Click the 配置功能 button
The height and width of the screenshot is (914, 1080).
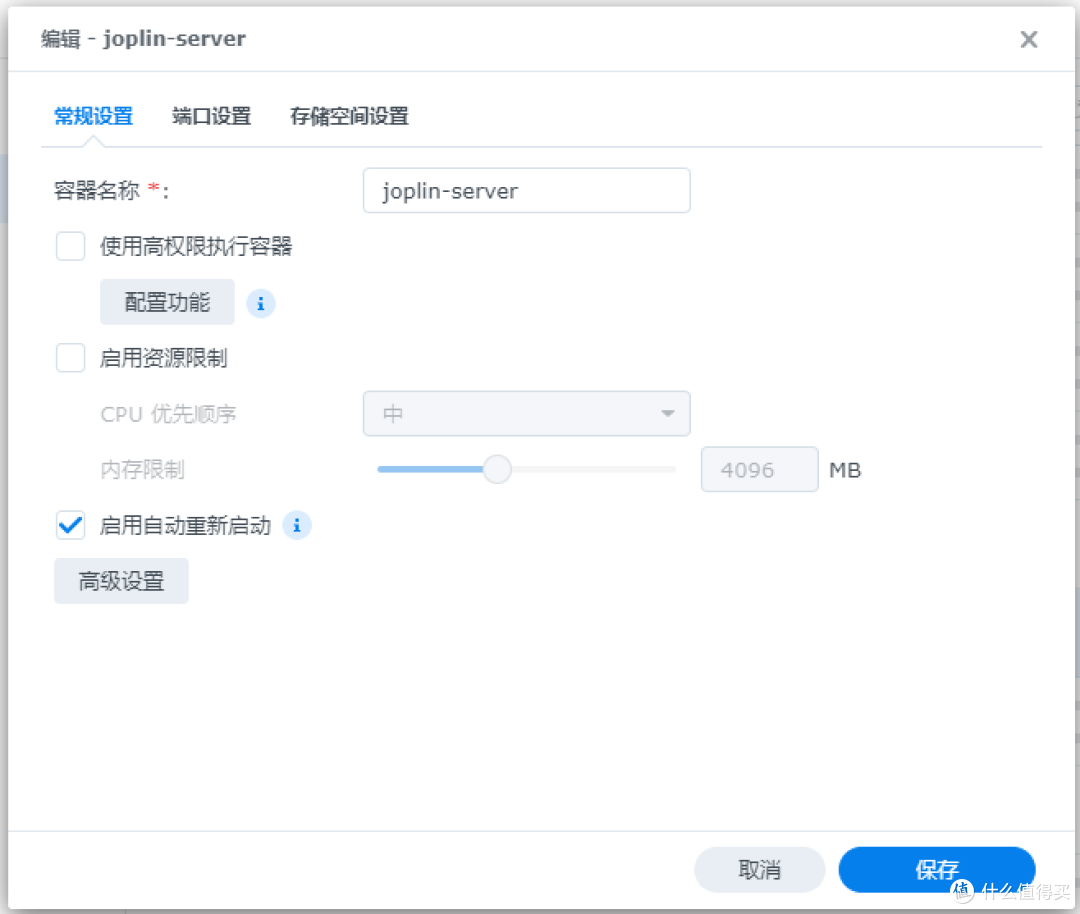(x=167, y=302)
